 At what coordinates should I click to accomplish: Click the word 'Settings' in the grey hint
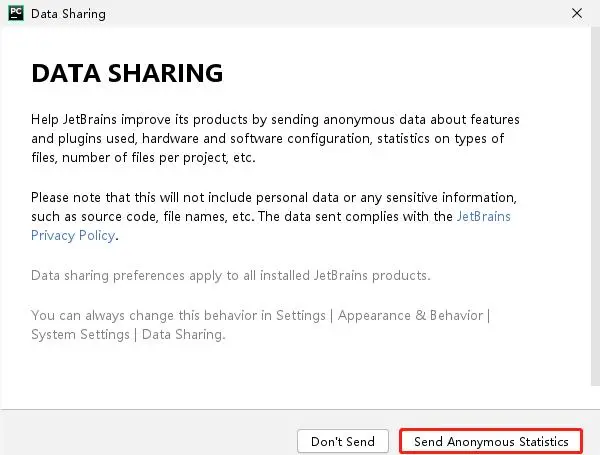(x=301, y=316)
